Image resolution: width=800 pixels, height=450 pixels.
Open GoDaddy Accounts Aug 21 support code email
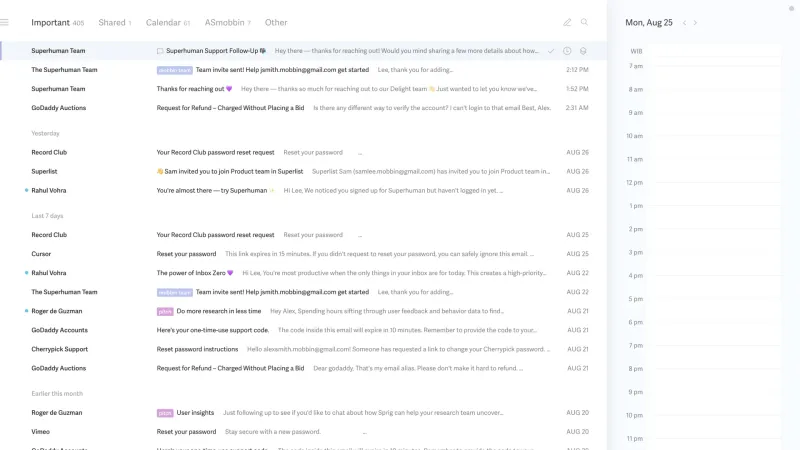point(304,330)
